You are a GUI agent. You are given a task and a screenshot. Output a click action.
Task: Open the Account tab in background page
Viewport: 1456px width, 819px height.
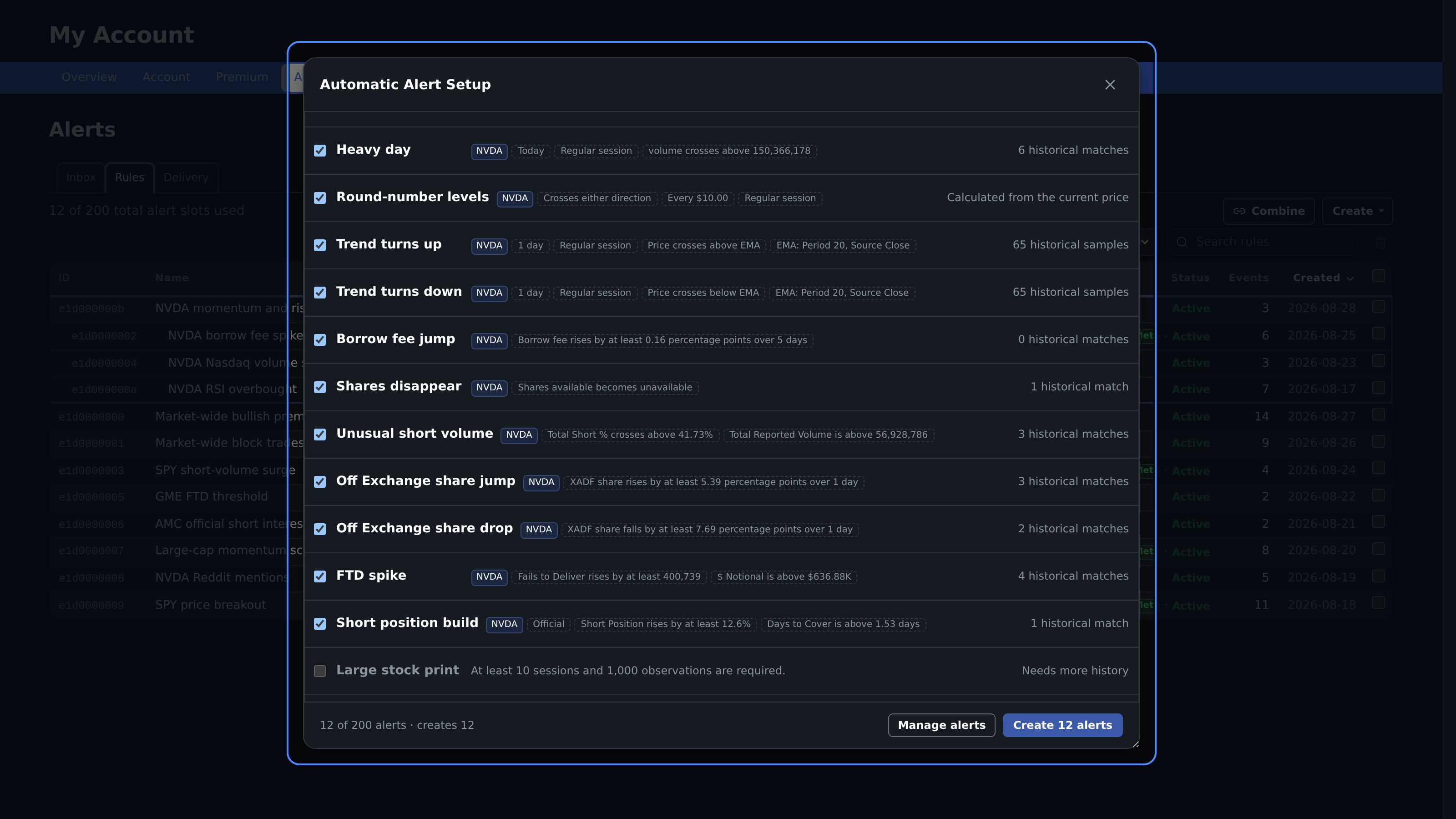(x=166, y=77)
